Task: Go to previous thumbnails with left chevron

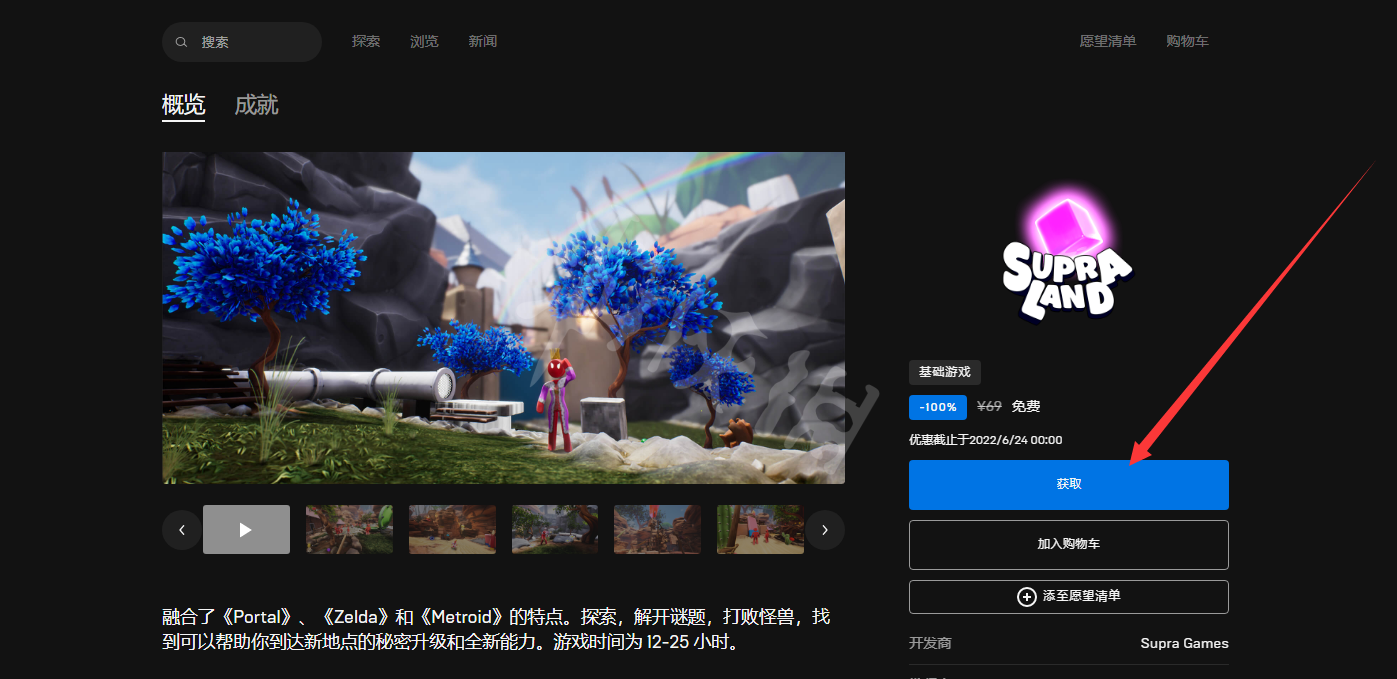Action: click(x=182, y=530)
